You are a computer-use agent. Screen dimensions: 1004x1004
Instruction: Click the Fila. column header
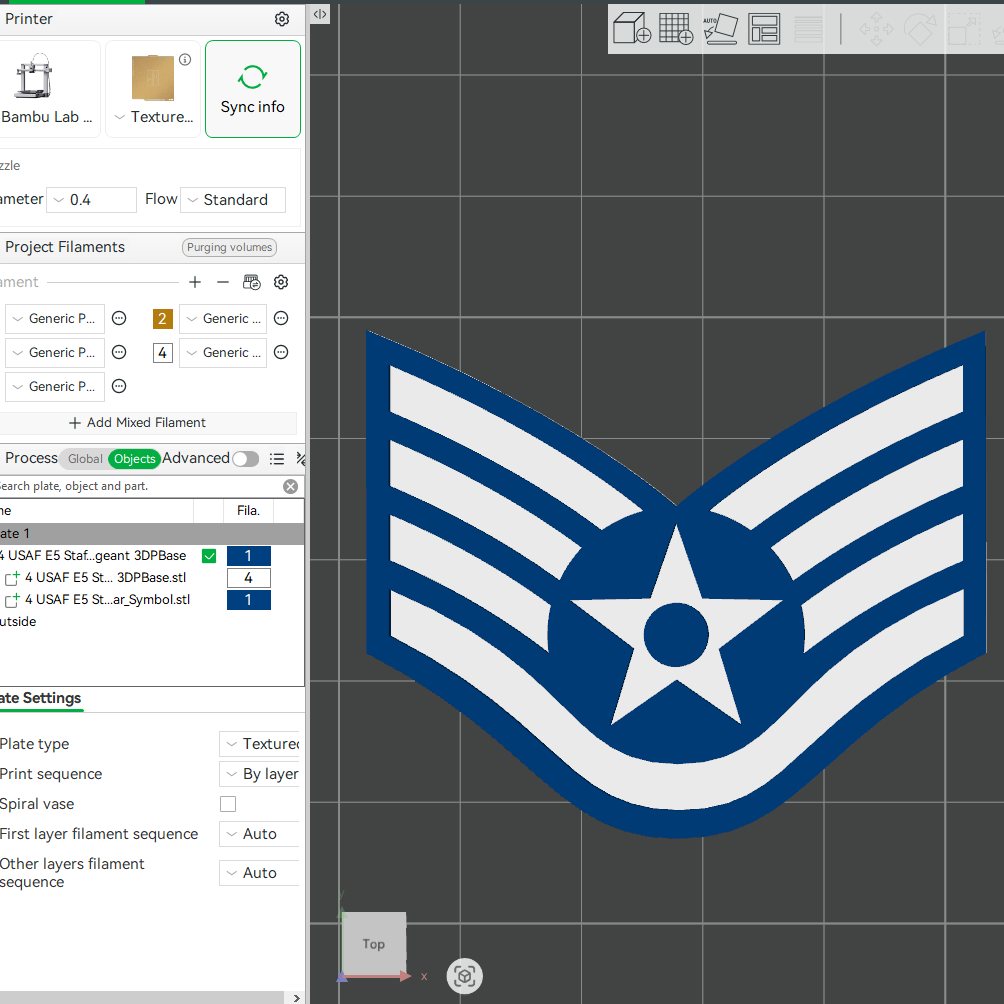[248, 511]
